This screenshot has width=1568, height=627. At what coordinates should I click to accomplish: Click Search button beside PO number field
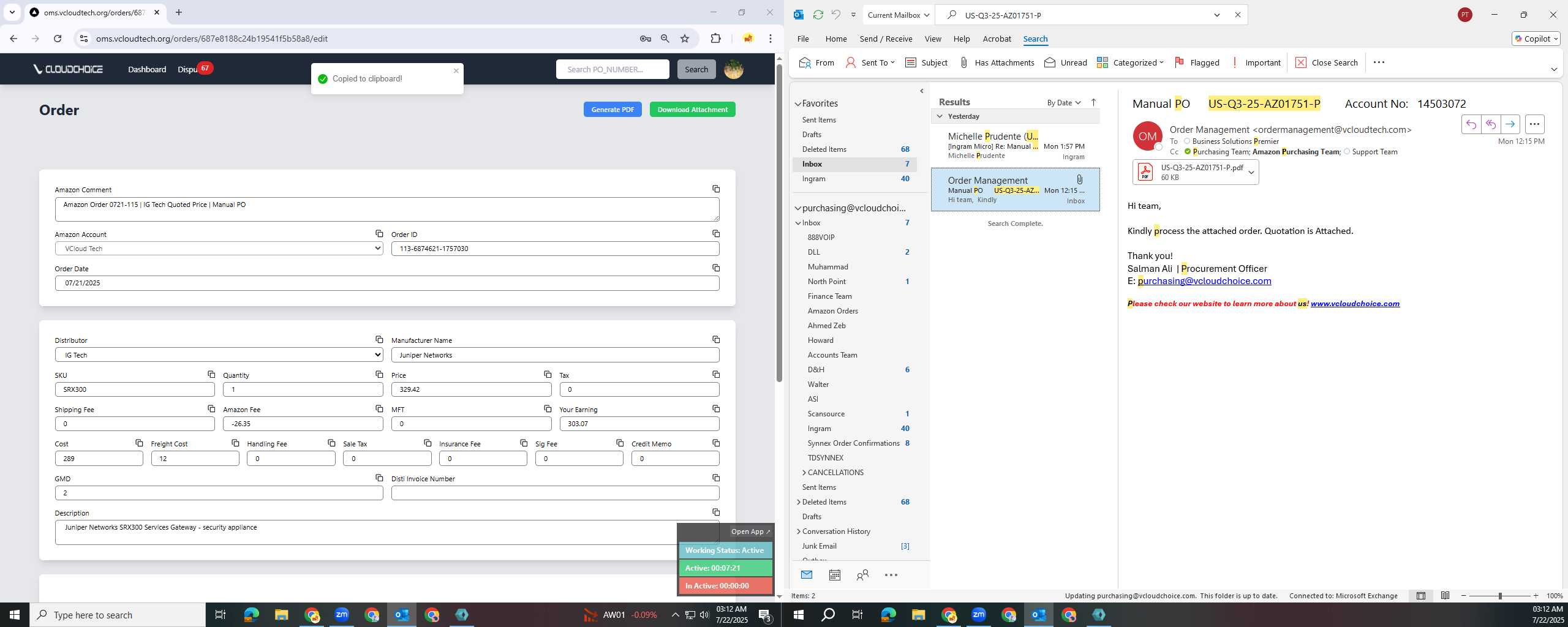[x=696, y=69]
